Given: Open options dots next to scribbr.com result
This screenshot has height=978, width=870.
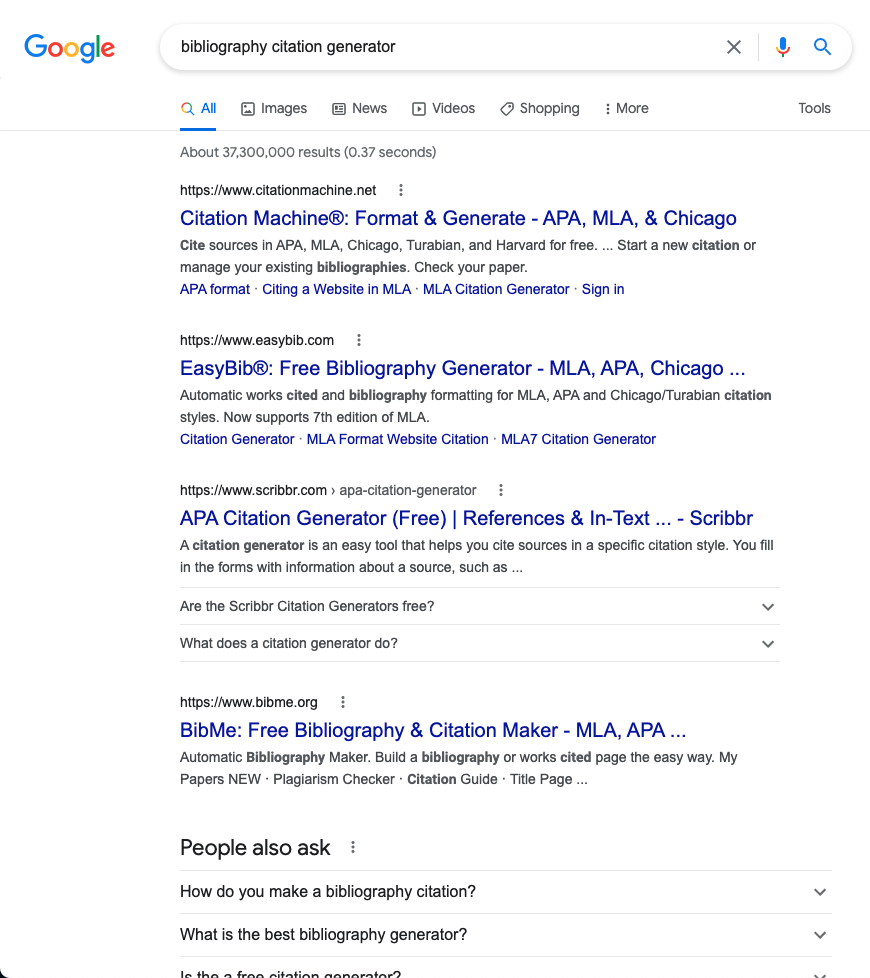Looking at the screenshot, I should pyautogui.click(x=501, y=490).
